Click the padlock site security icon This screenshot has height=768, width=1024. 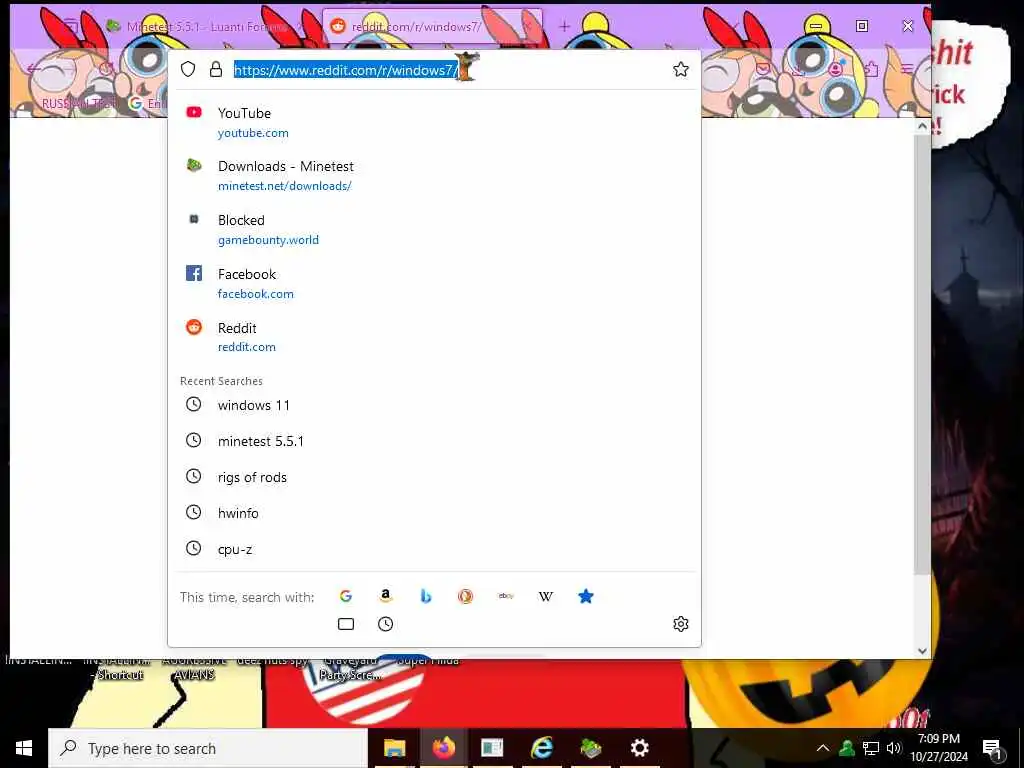click(x=216, y=69)
